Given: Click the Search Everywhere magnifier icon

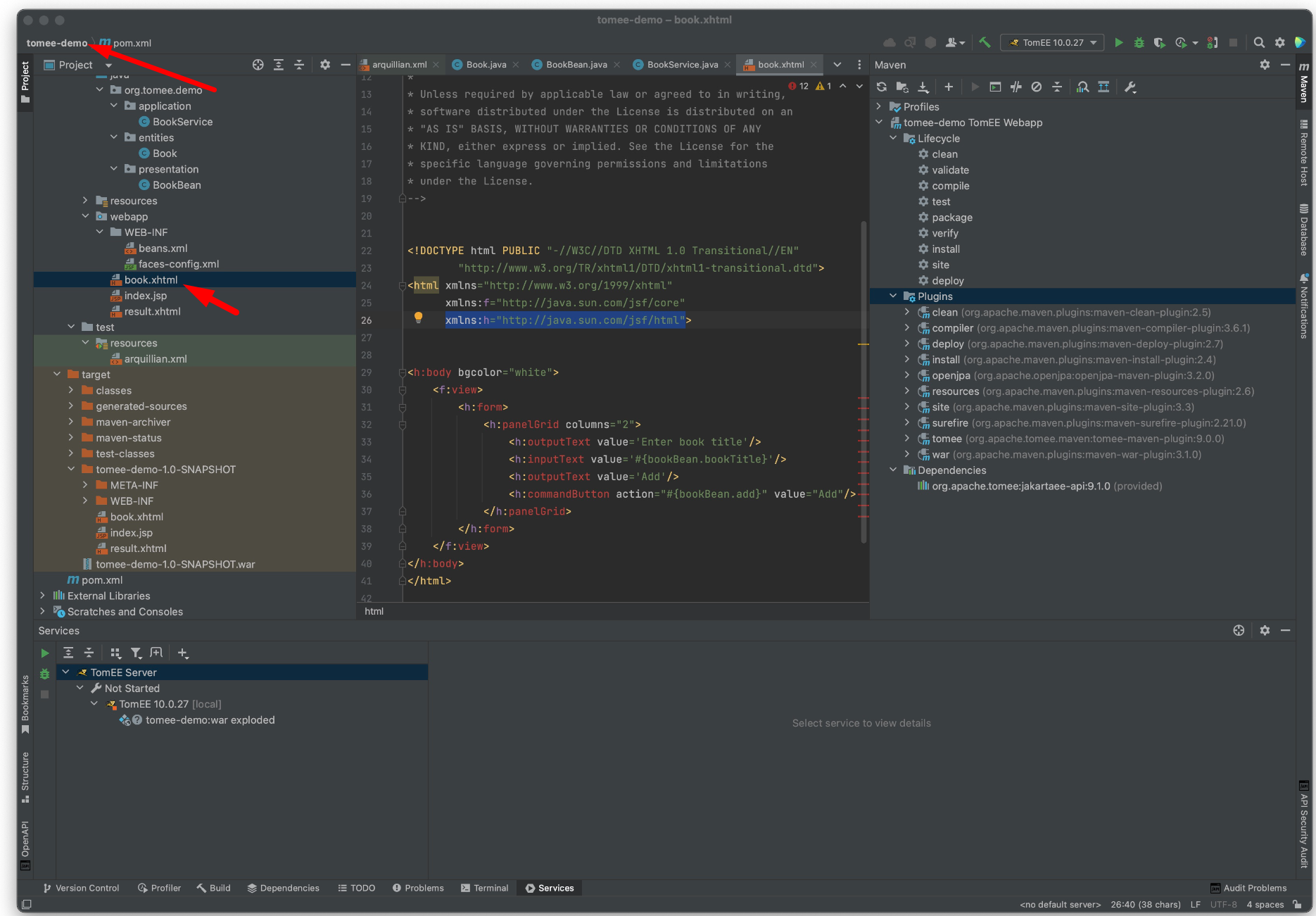Looking at the screenshot, I should click(x=1259, y=43).
